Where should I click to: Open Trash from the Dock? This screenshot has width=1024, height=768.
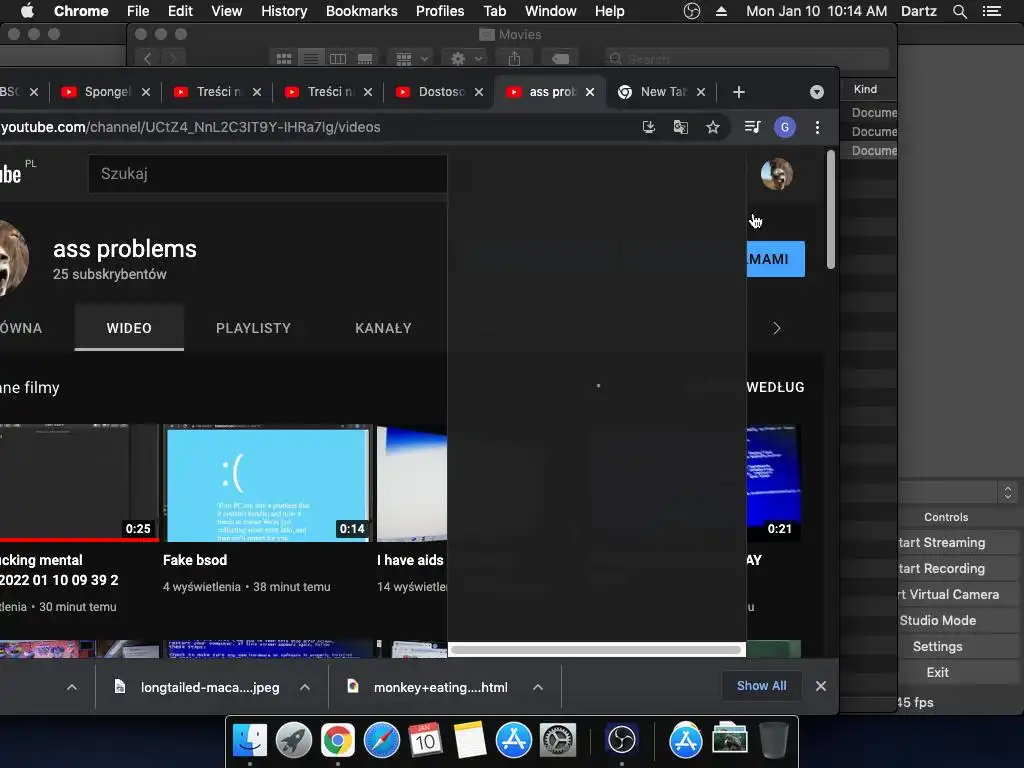[x=774, y=740]
